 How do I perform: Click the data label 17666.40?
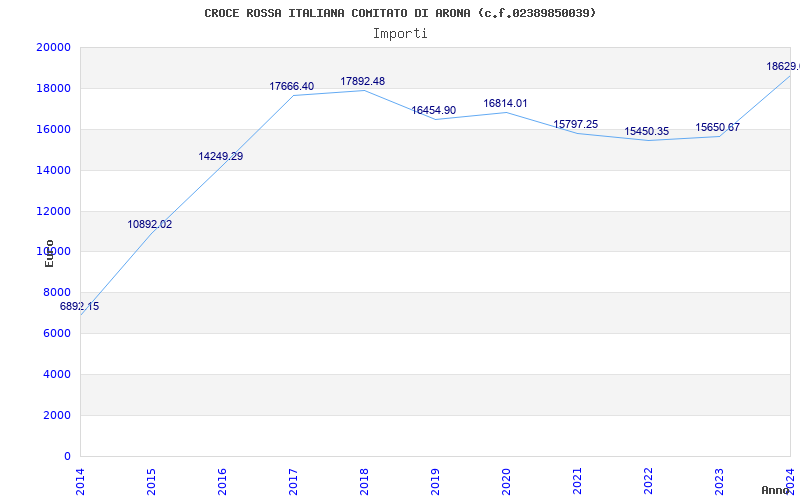(x=291, y=86)
